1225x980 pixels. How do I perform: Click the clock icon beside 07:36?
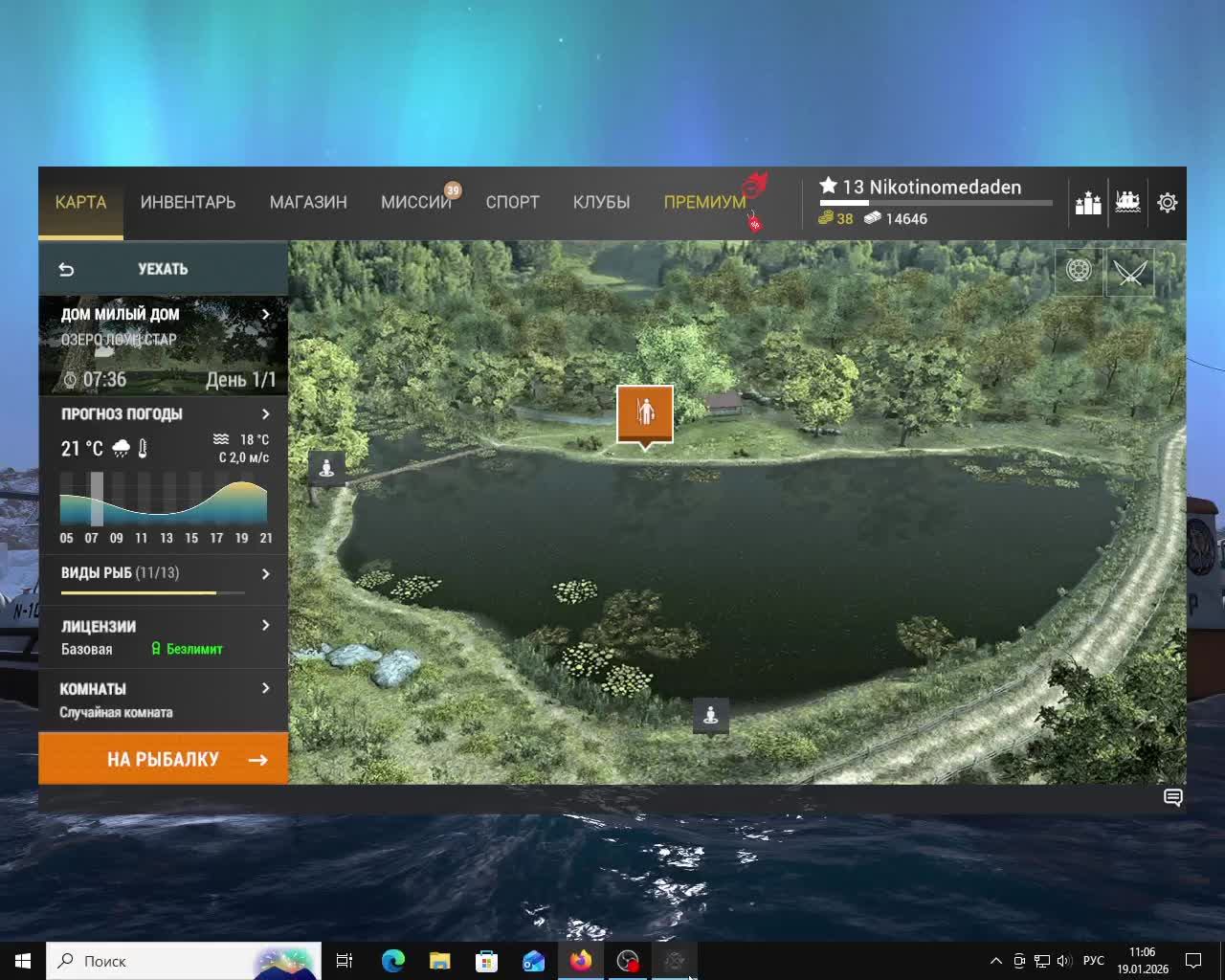tap(70, 380)
